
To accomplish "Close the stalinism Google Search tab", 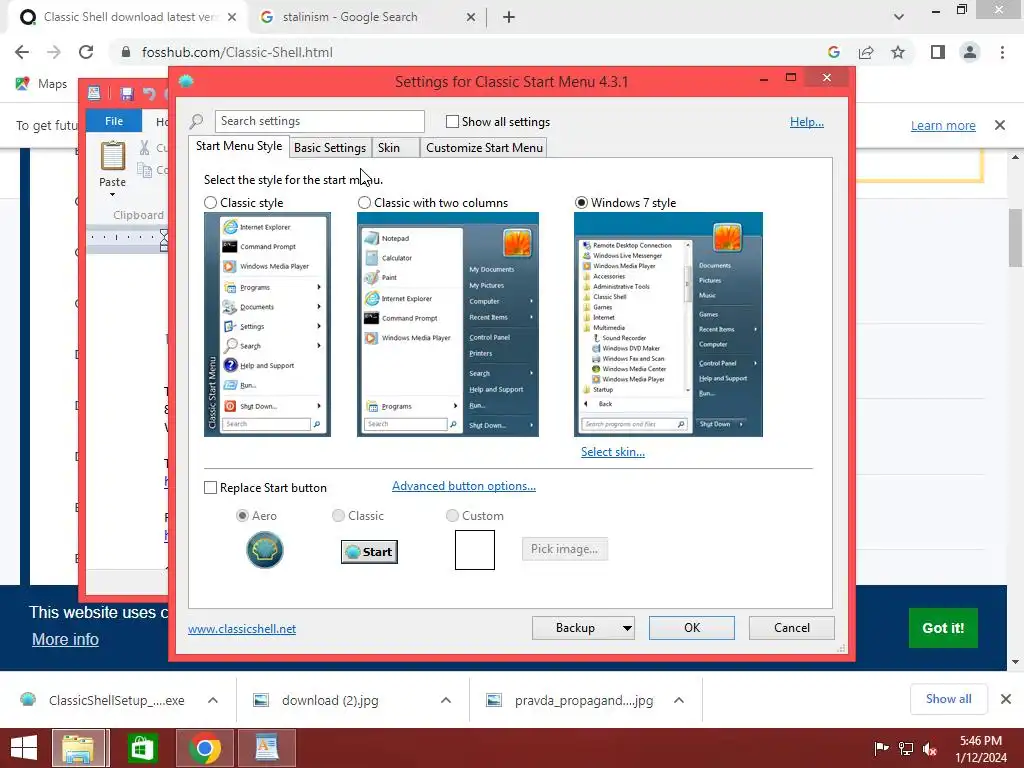I will coord(471,17).
